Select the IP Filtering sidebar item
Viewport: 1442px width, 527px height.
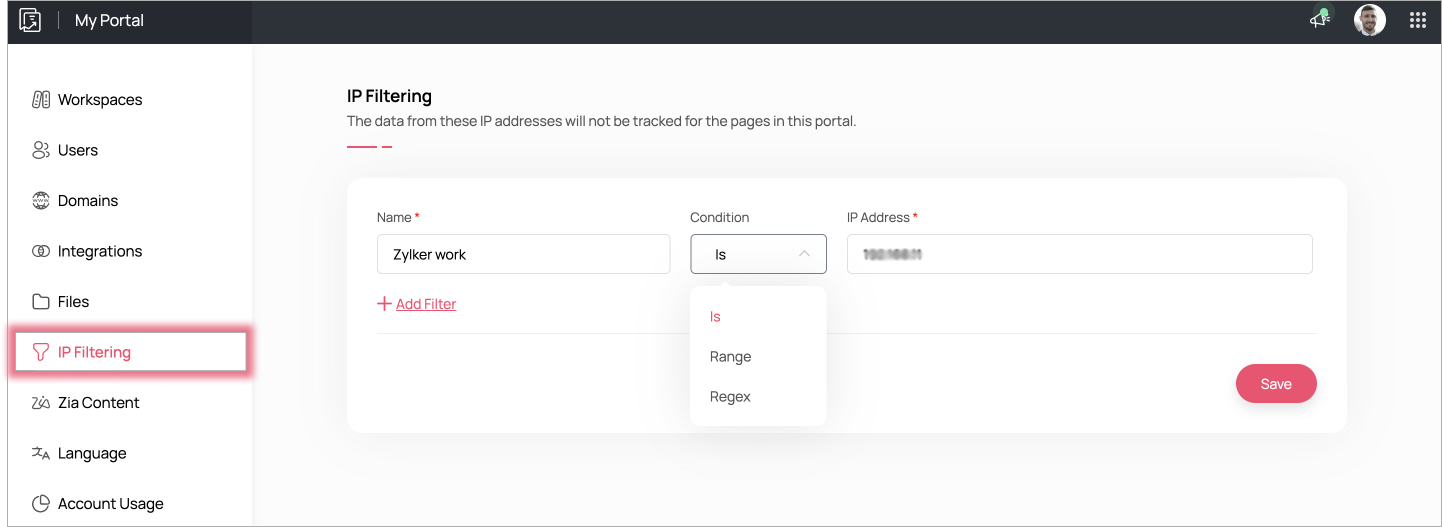(x=94, y=352)
